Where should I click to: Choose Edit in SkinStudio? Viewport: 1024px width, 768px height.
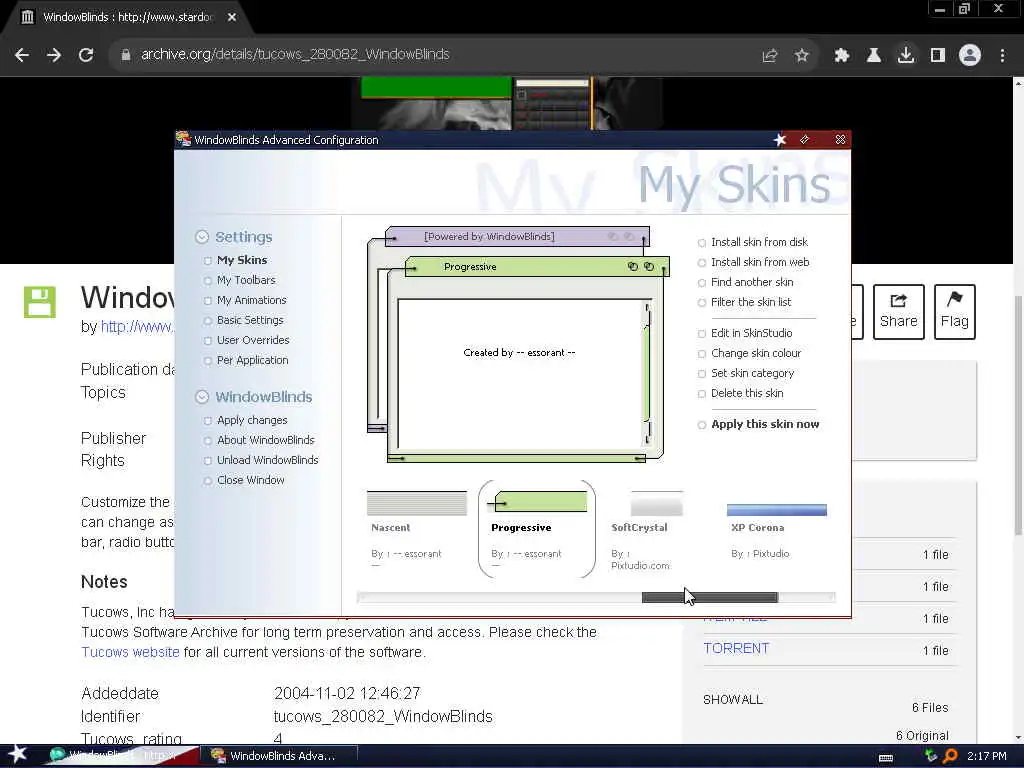751,333
